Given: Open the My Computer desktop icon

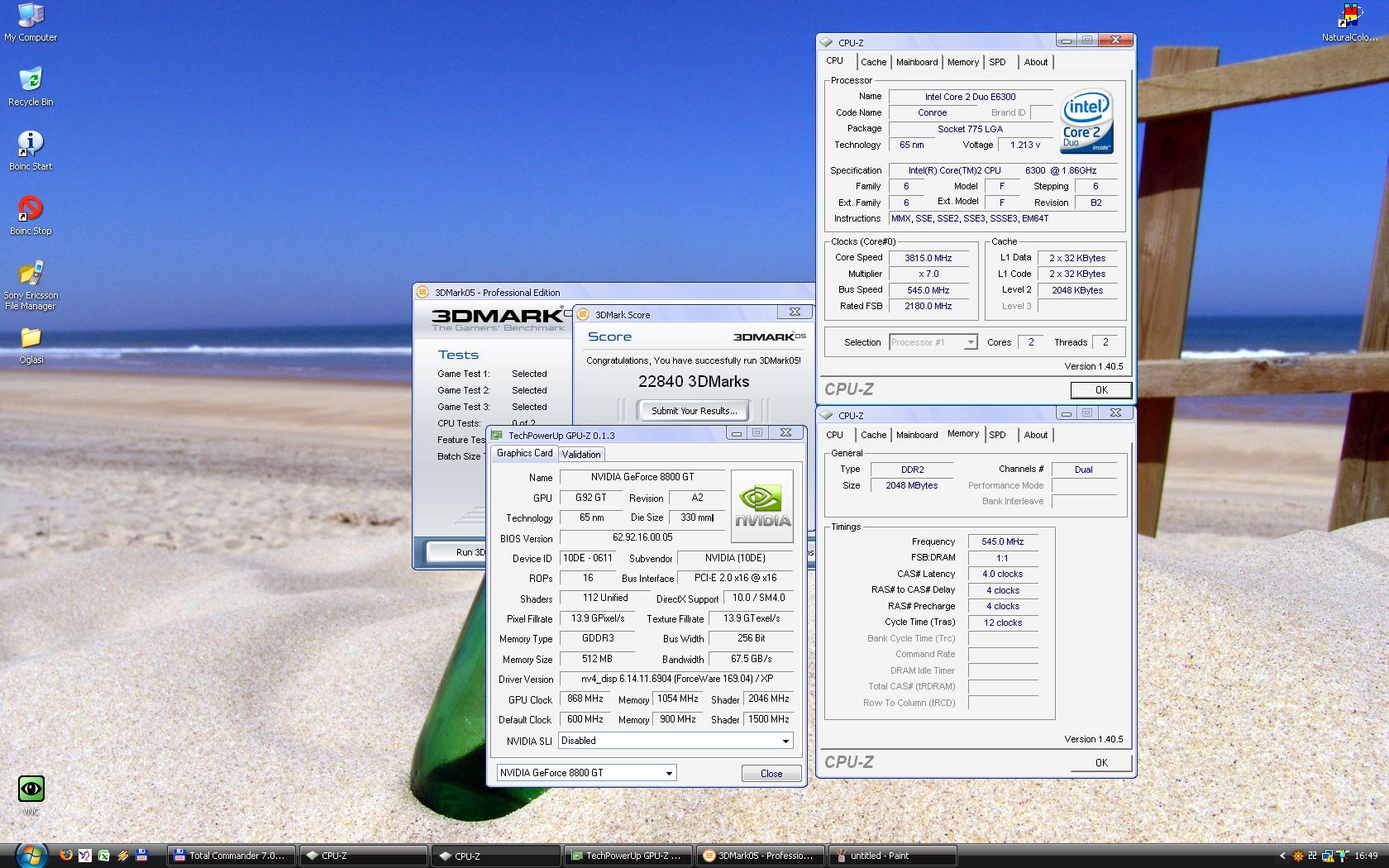Looking at the screenshot, I should click(31, 22).
